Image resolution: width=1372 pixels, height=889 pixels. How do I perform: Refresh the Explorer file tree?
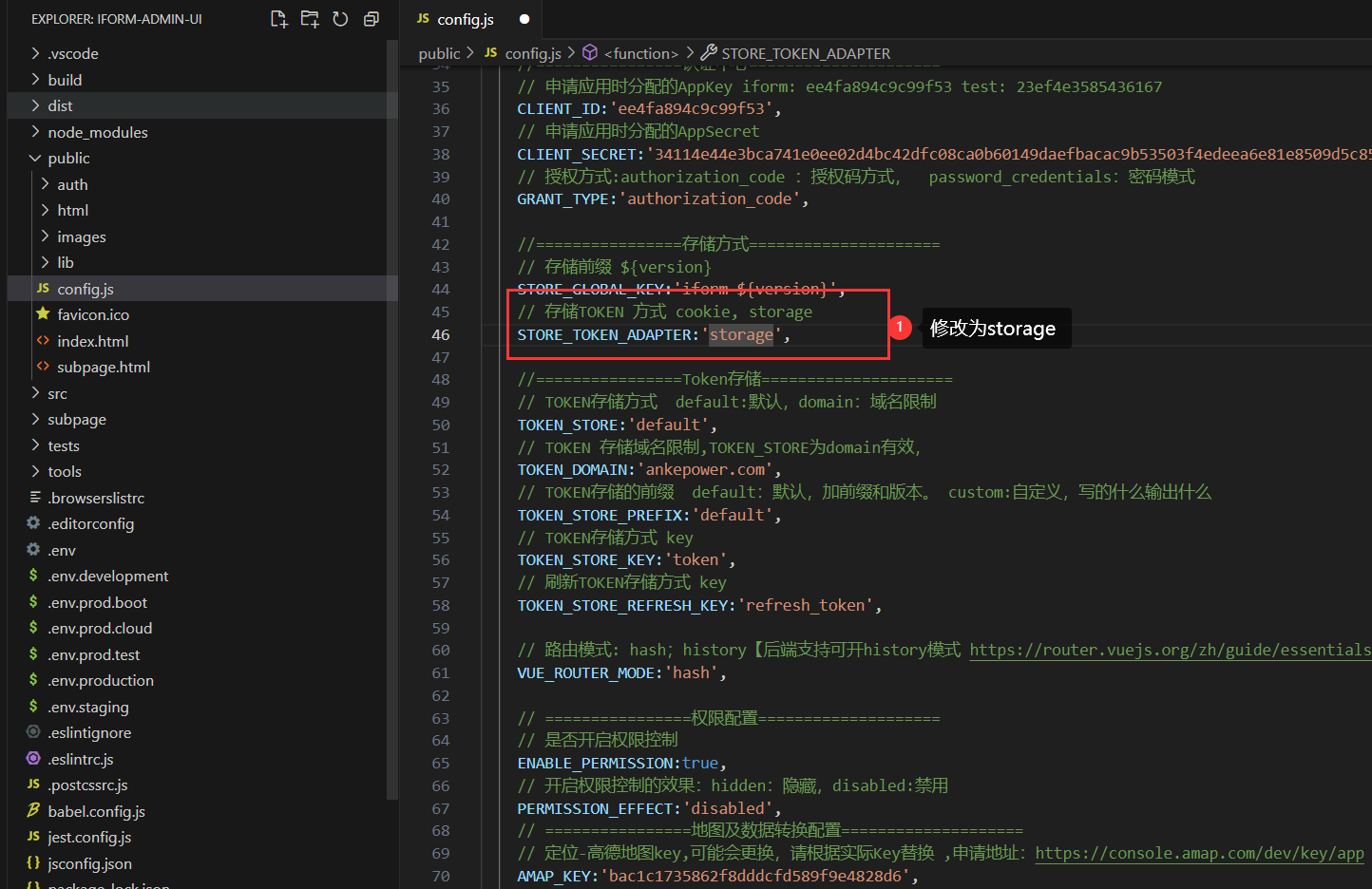(340, 19)
